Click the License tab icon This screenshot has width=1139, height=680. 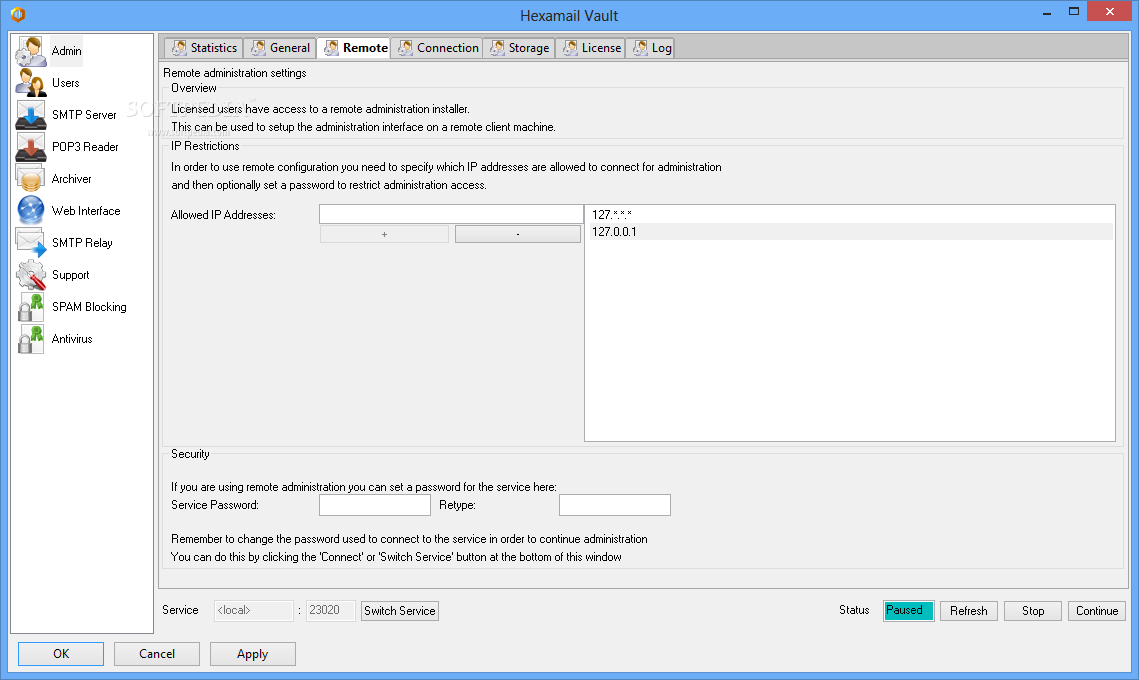point(571,48)
